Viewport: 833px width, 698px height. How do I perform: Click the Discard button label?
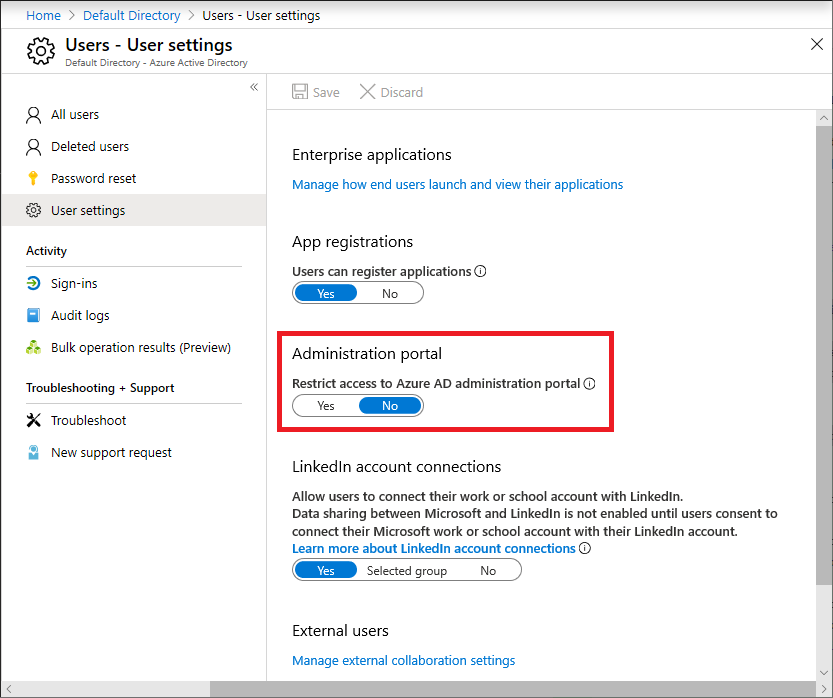coord(402,92)
